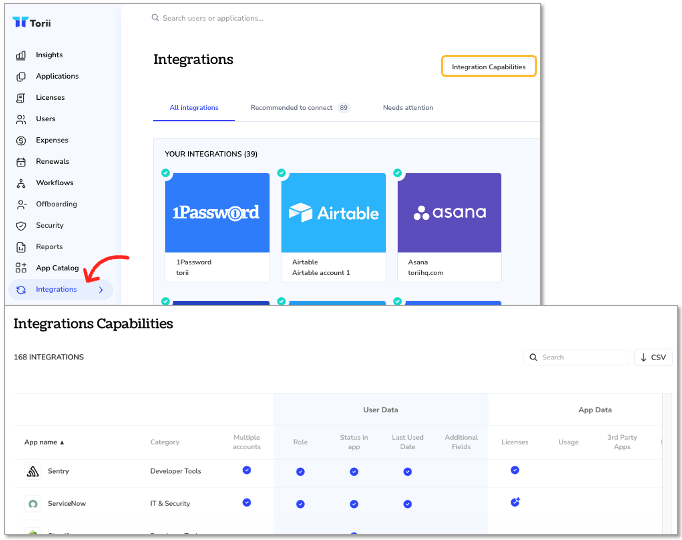
Task: Click the green check badge on the Asana card
Action: click(398, 173)
